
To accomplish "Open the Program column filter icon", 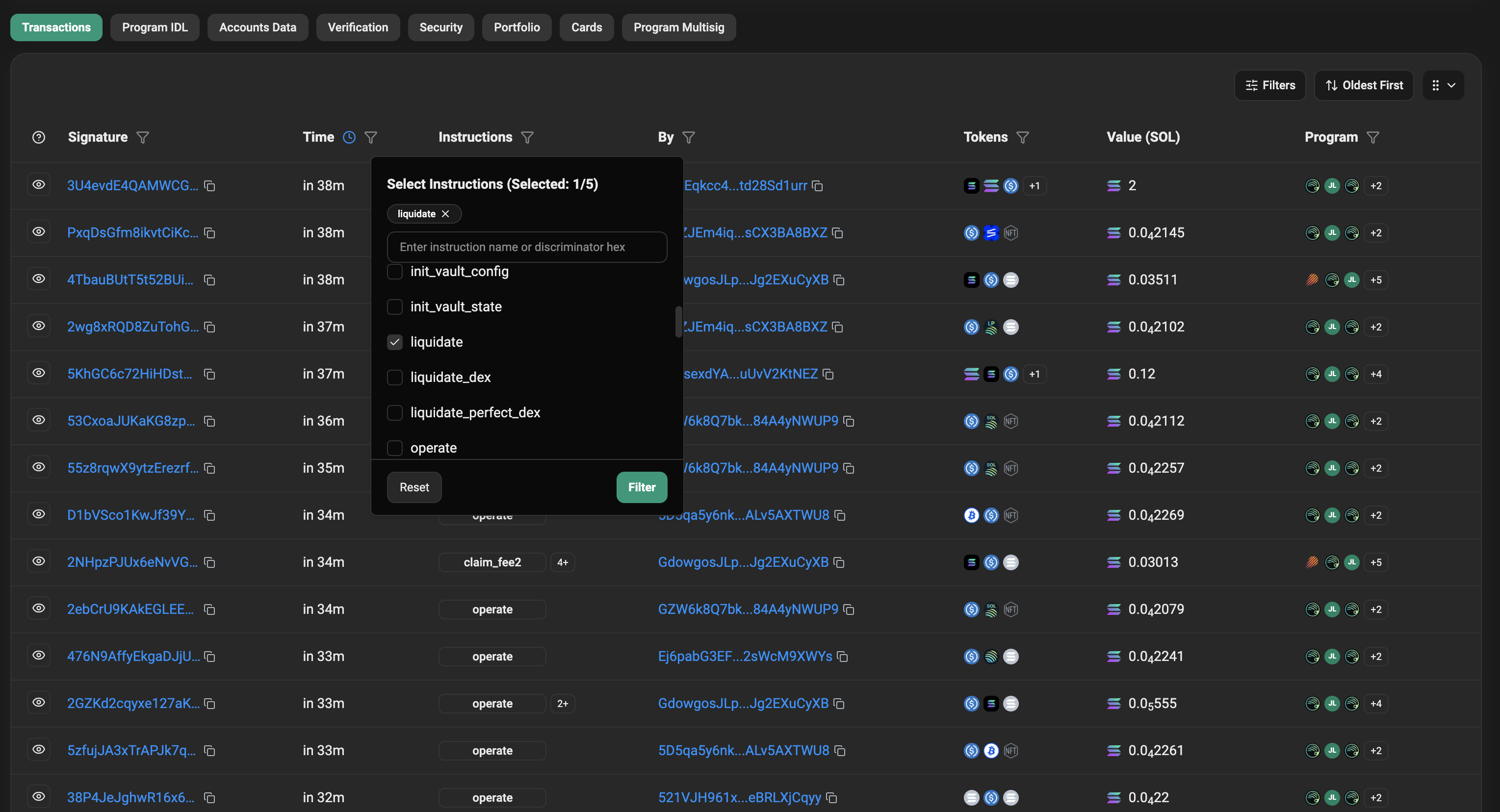I will [1373, 137].
